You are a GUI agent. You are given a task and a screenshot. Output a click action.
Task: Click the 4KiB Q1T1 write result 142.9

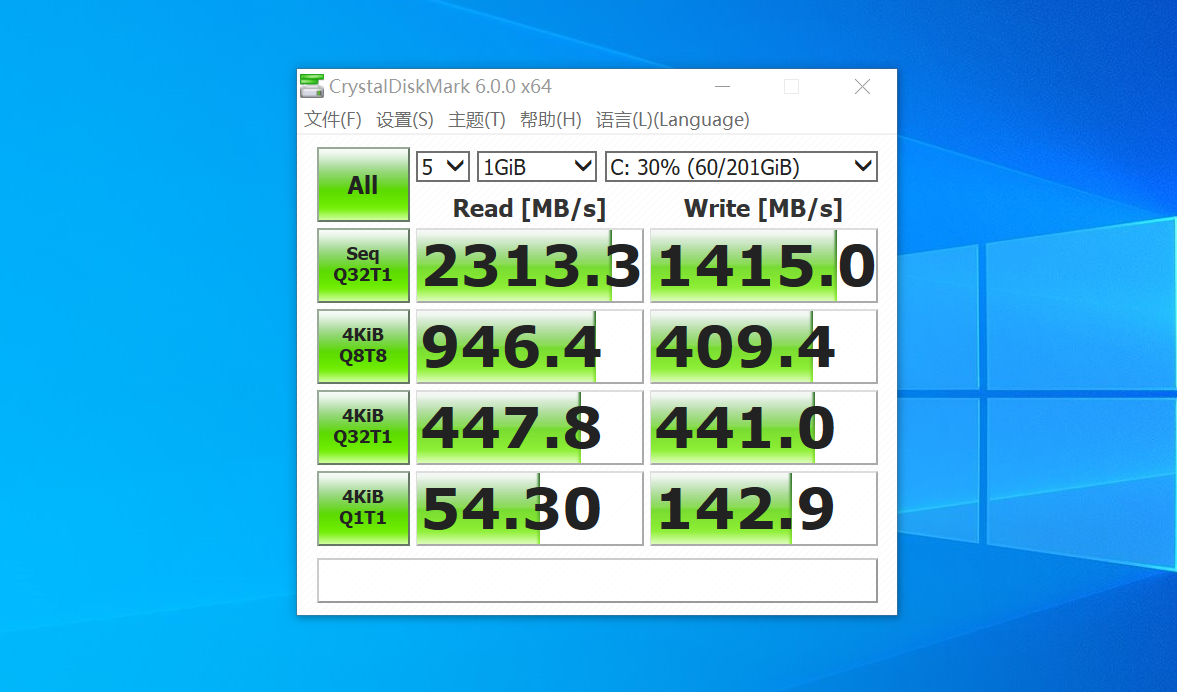click(763, 508)
